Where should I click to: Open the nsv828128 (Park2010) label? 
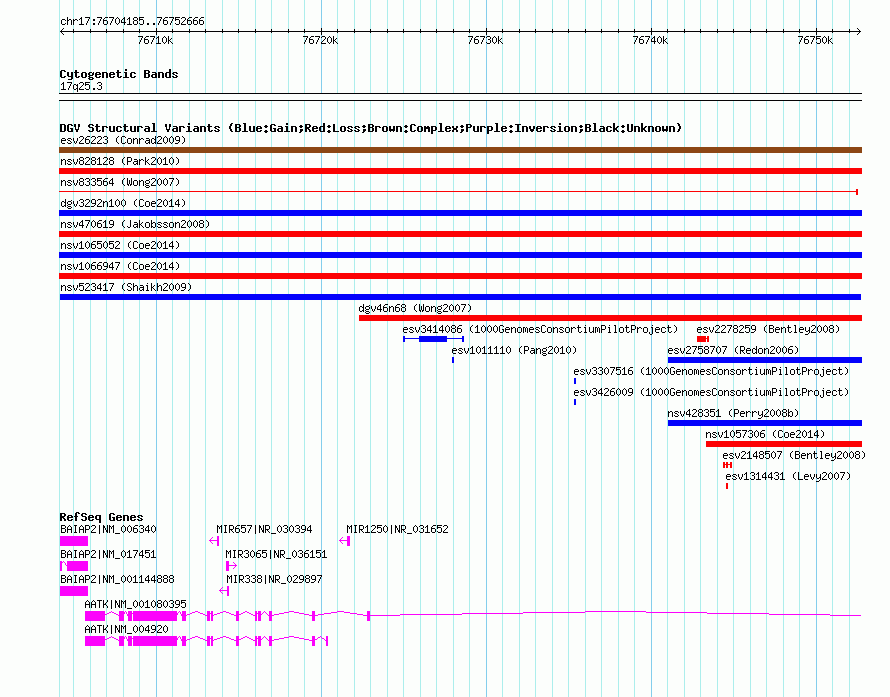click(120, 161)
